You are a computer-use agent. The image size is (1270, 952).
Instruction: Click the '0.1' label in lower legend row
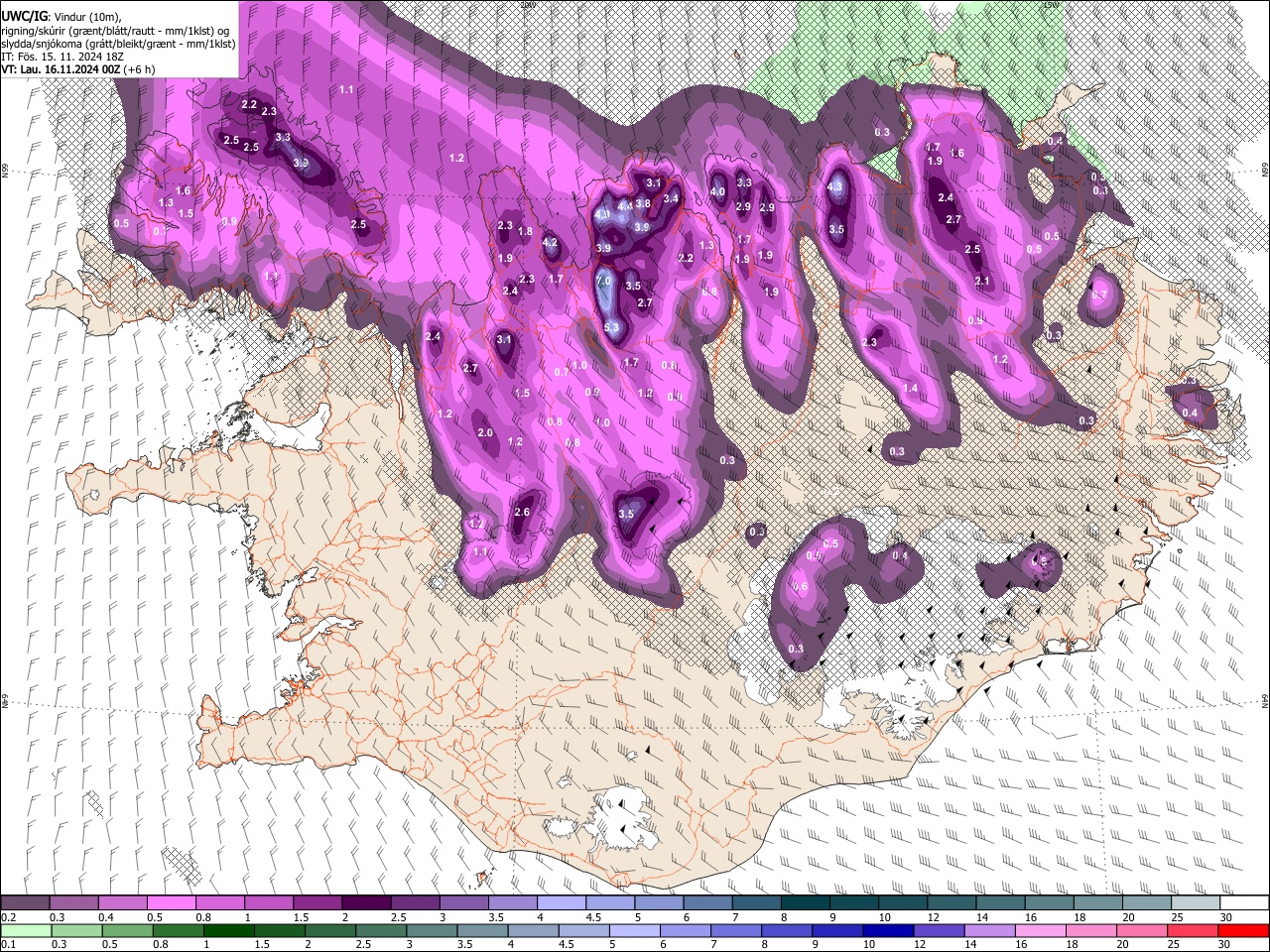pyautogui.click(x=9, y=945)
